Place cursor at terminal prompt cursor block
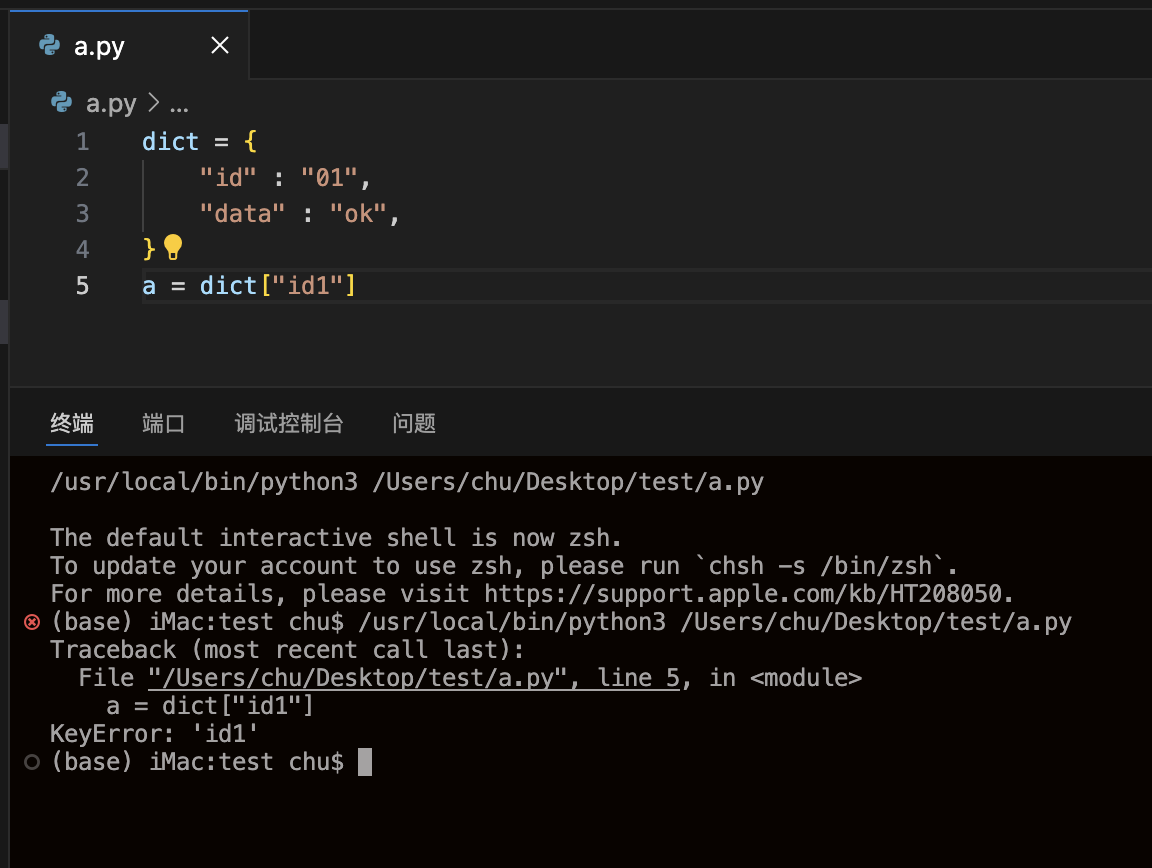 click(x=365, y=762)
